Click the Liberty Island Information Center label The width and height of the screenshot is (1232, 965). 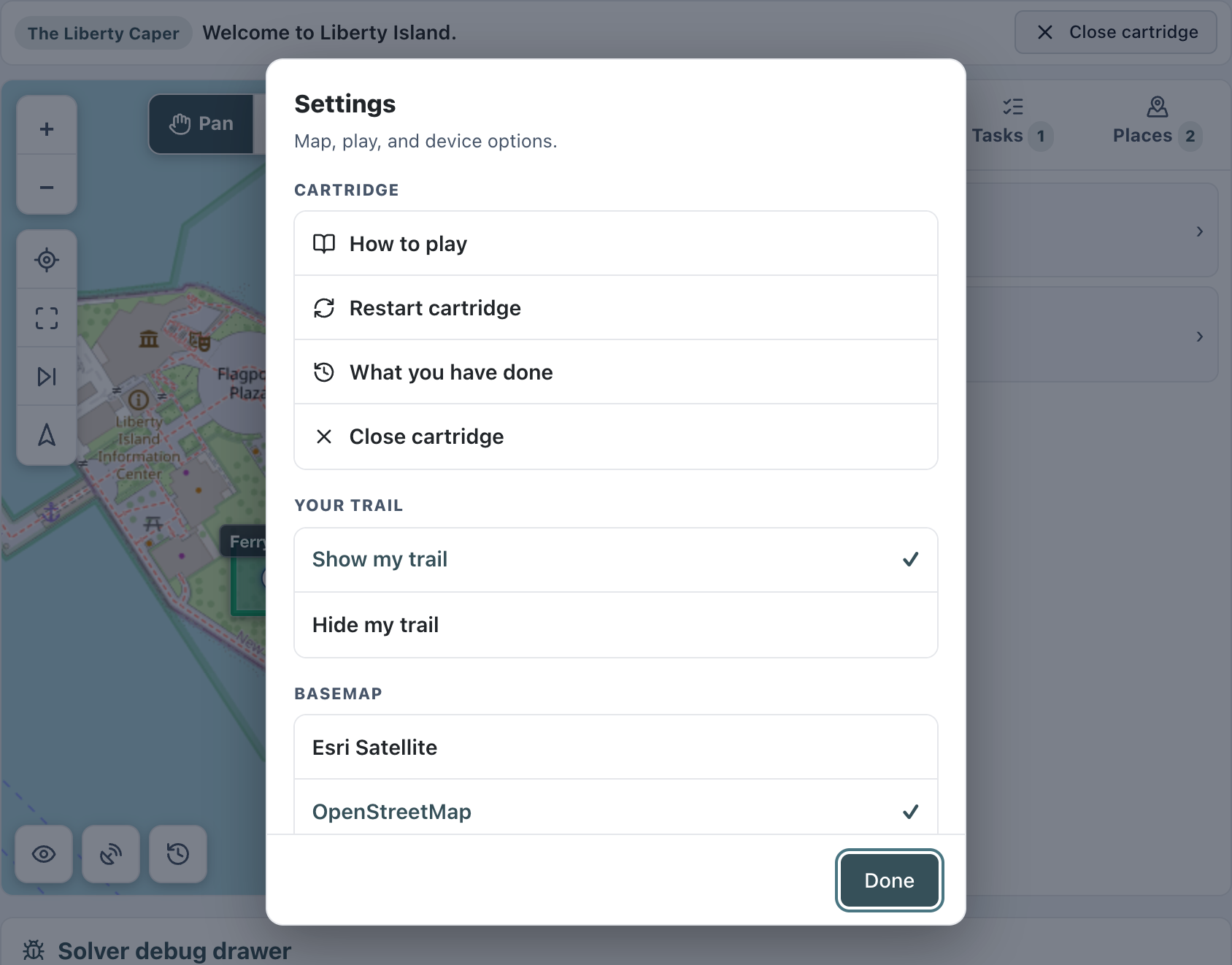pyautogui.click(x=139, y=447)
